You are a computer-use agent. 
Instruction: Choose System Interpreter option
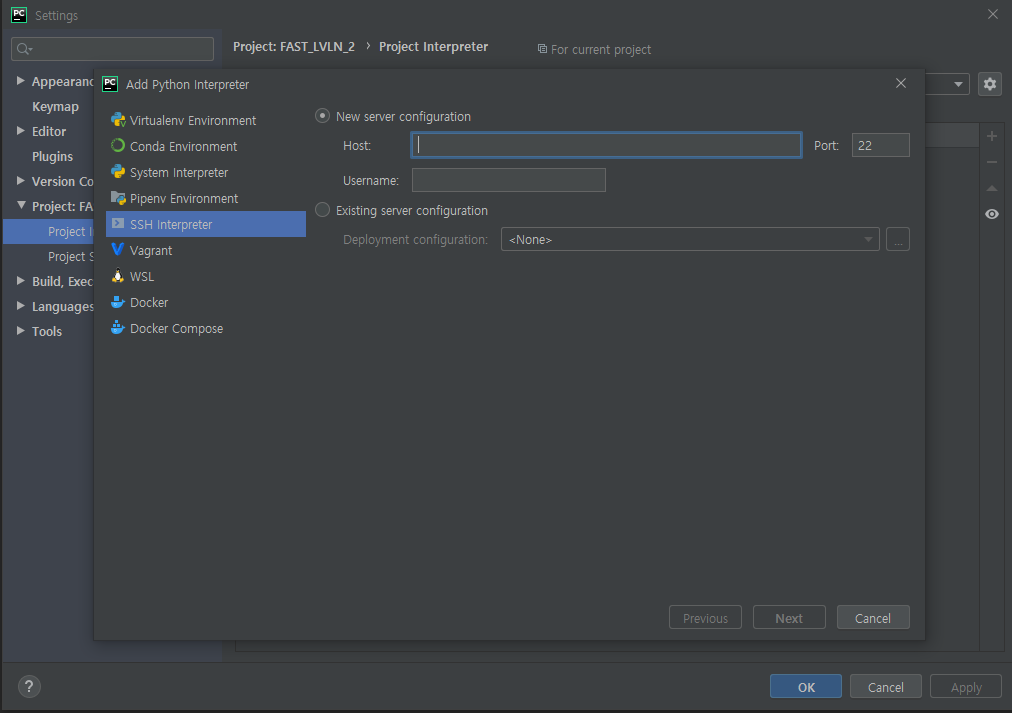coord(206,172)
